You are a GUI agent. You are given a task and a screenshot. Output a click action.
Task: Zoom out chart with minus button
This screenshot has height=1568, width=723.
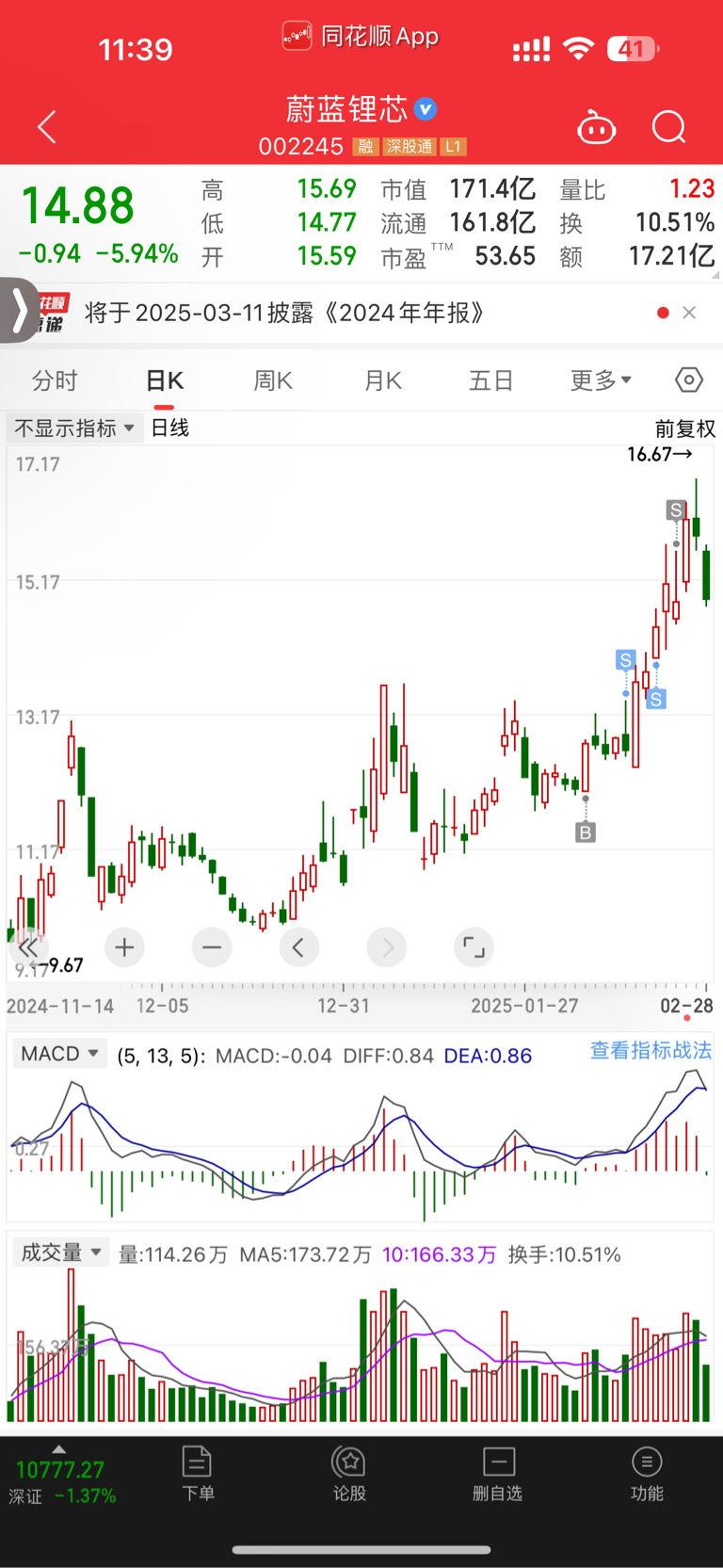point(212,947)
